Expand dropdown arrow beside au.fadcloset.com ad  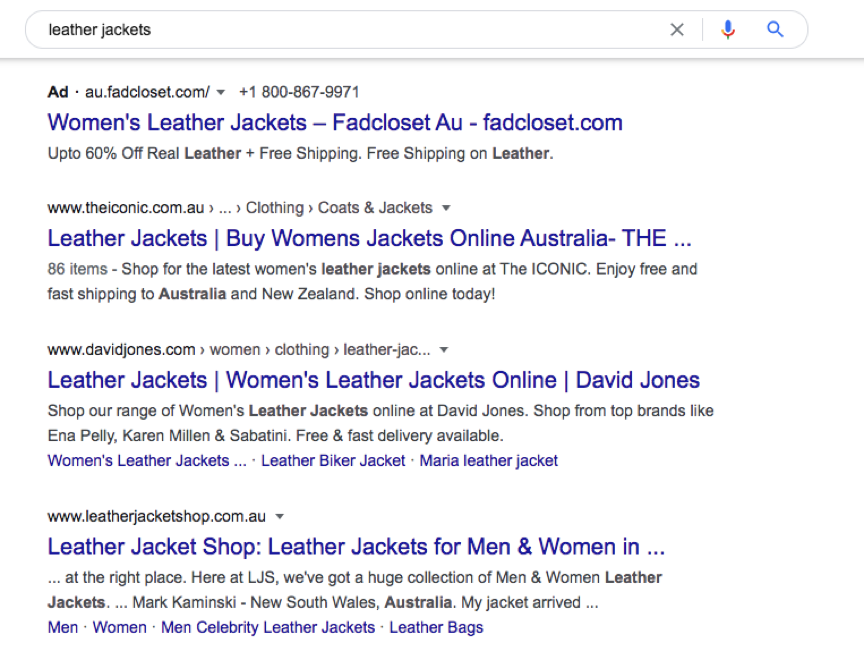pyautogui.click(x=221, y=92)
